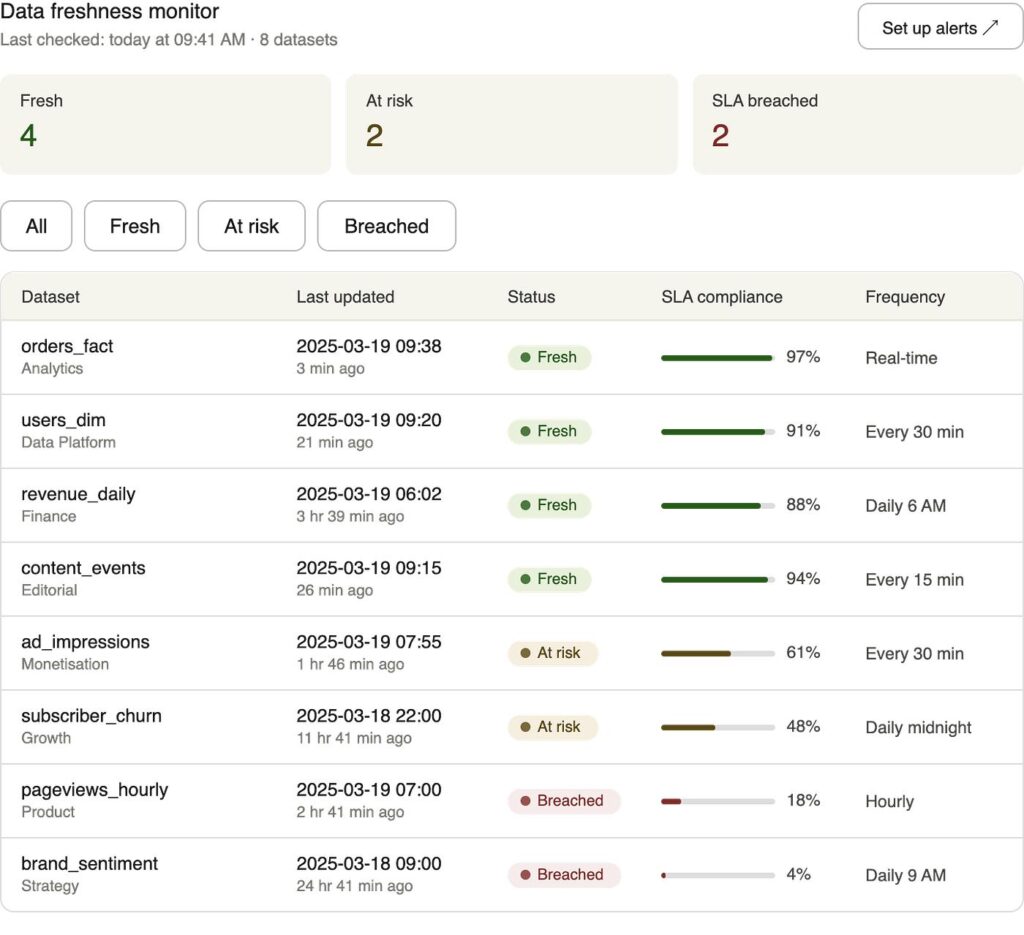The width and height of the screenshot is (1024, 935).
Task: Click the 97% compliance value
Action: tap(803, 357)
